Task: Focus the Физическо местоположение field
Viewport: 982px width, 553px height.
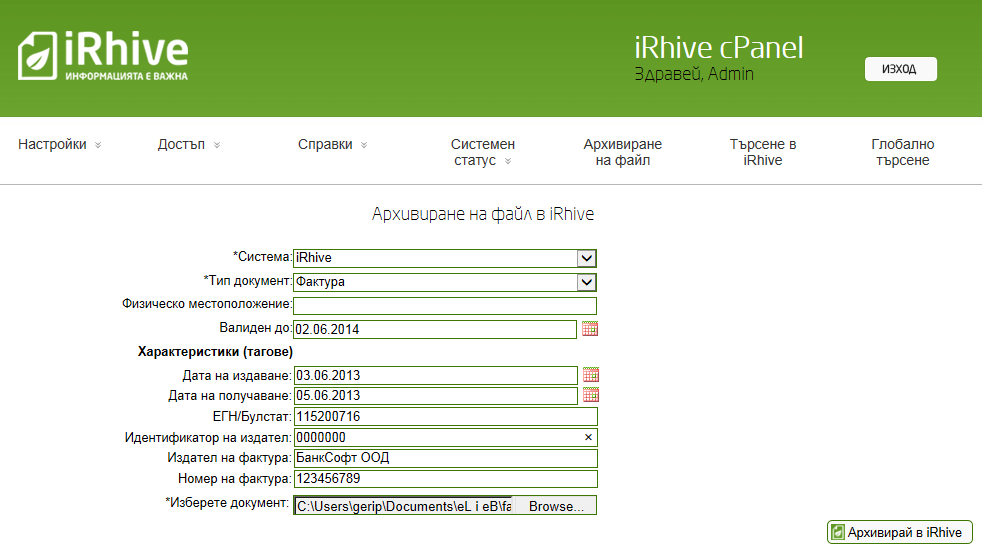Action: pos(445,306)
